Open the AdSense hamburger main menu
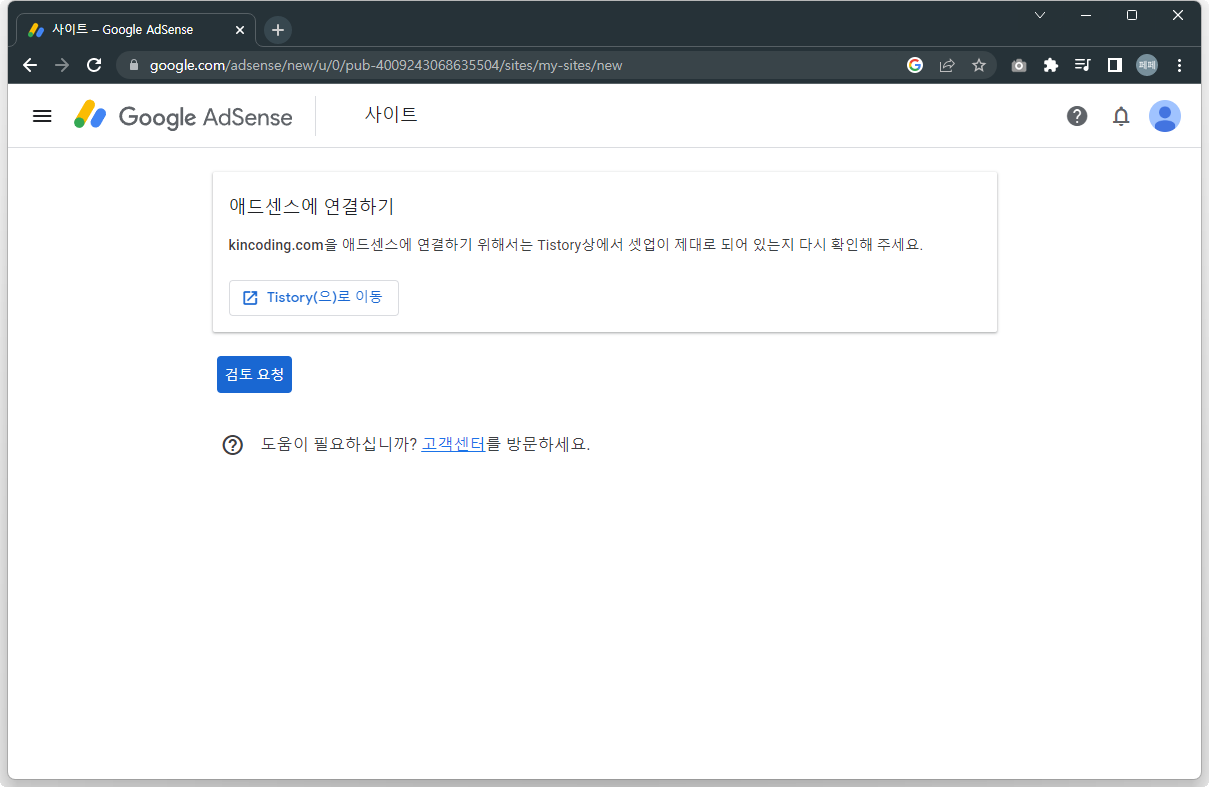 pos(42,116)
